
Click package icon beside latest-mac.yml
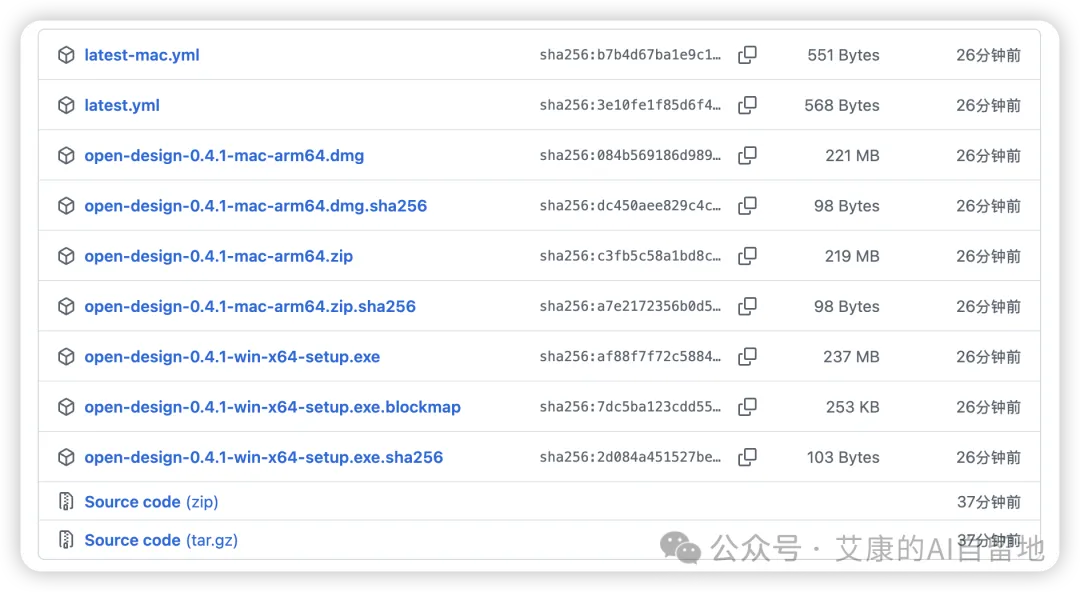66,55
